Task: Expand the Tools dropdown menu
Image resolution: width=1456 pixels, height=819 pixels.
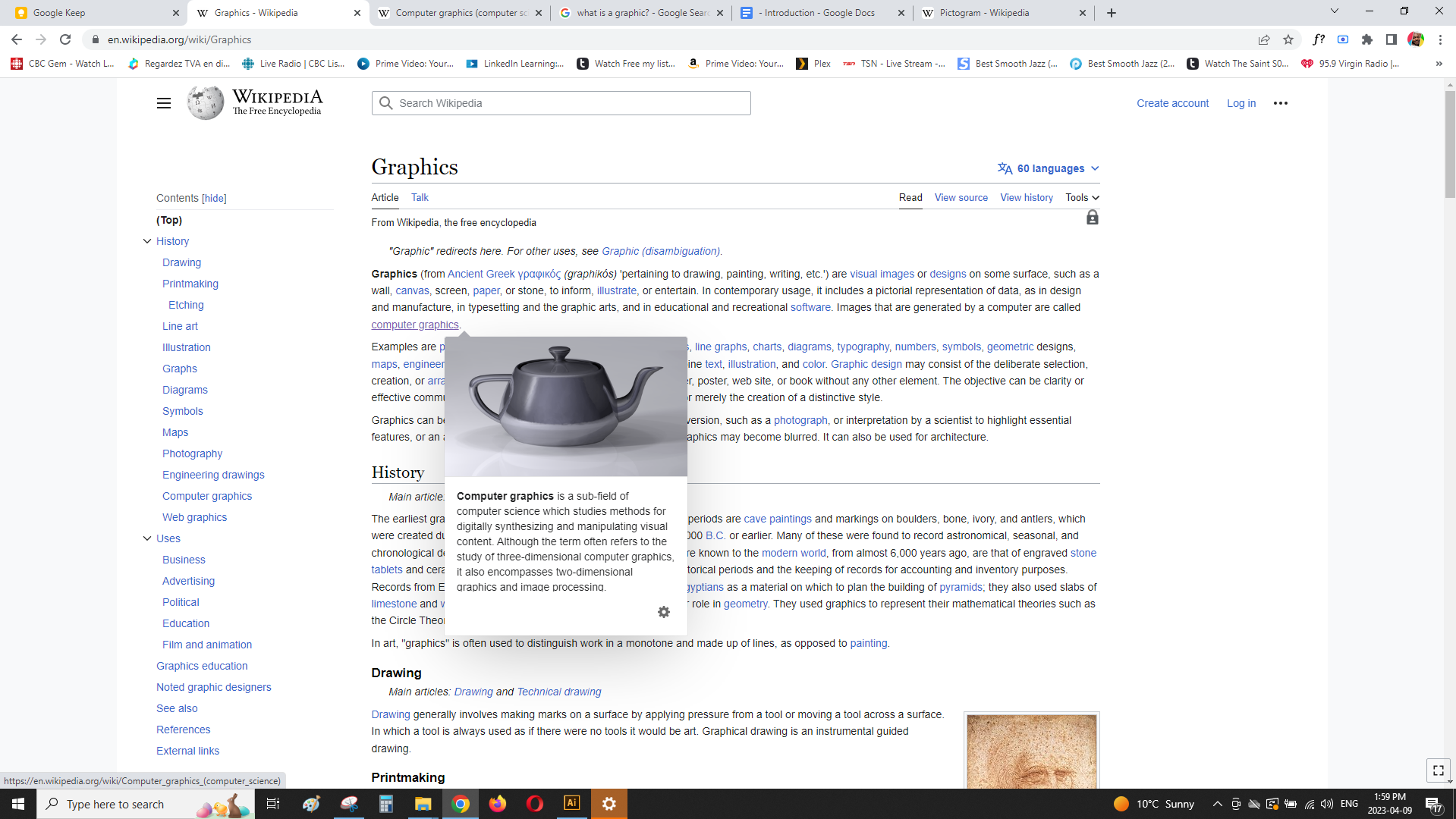Action: (1082, 198)
